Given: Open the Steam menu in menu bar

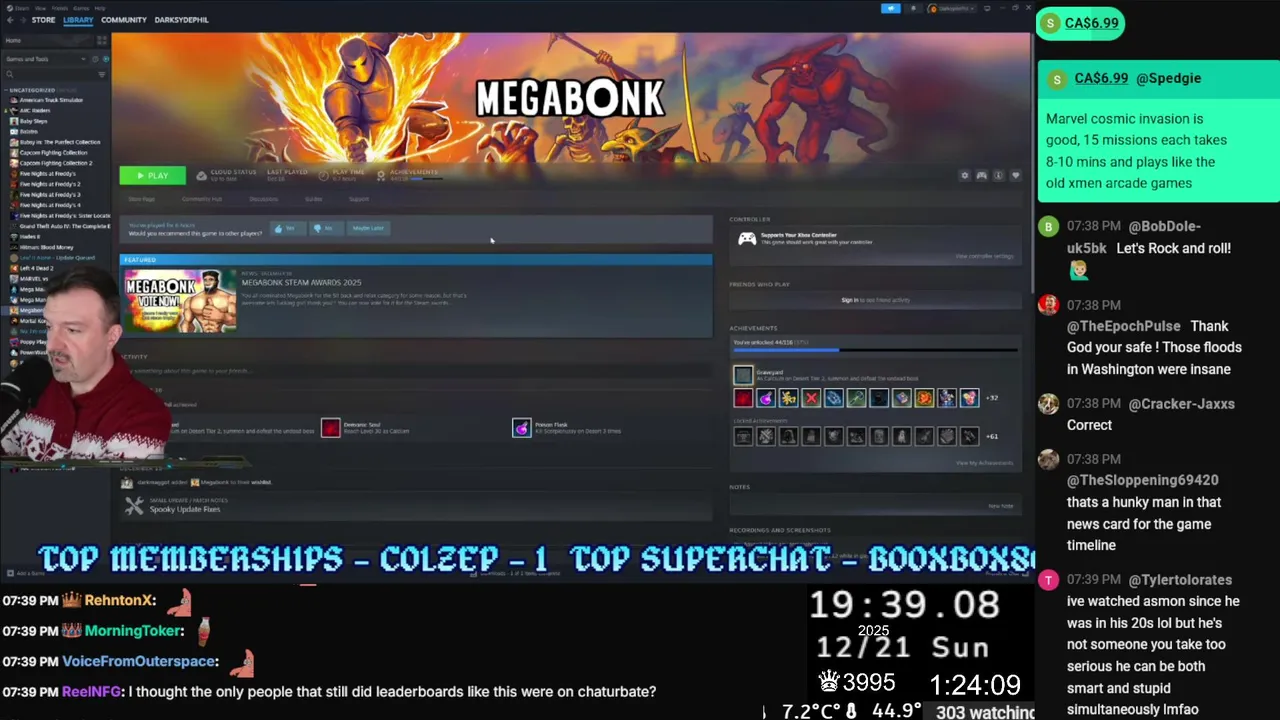Looking at the screenshot, I should tap(22, 8).
